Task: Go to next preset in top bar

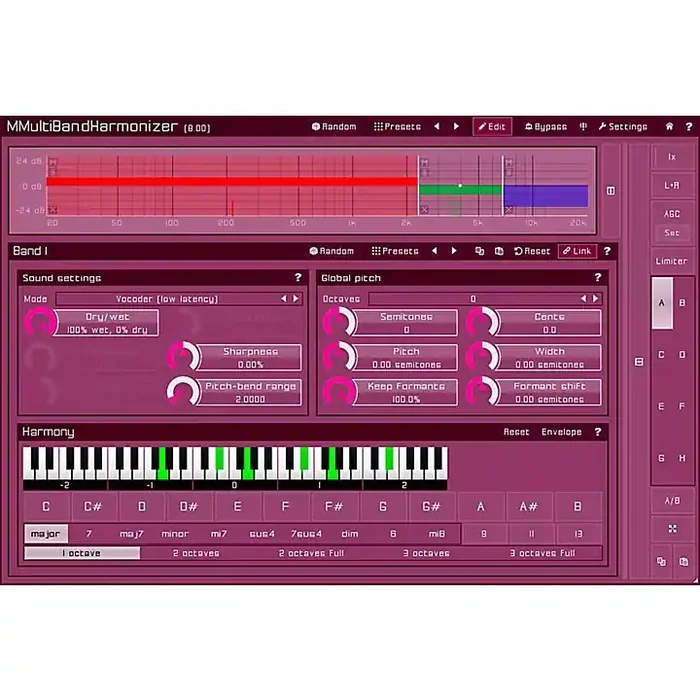Action: click(456, 126)
